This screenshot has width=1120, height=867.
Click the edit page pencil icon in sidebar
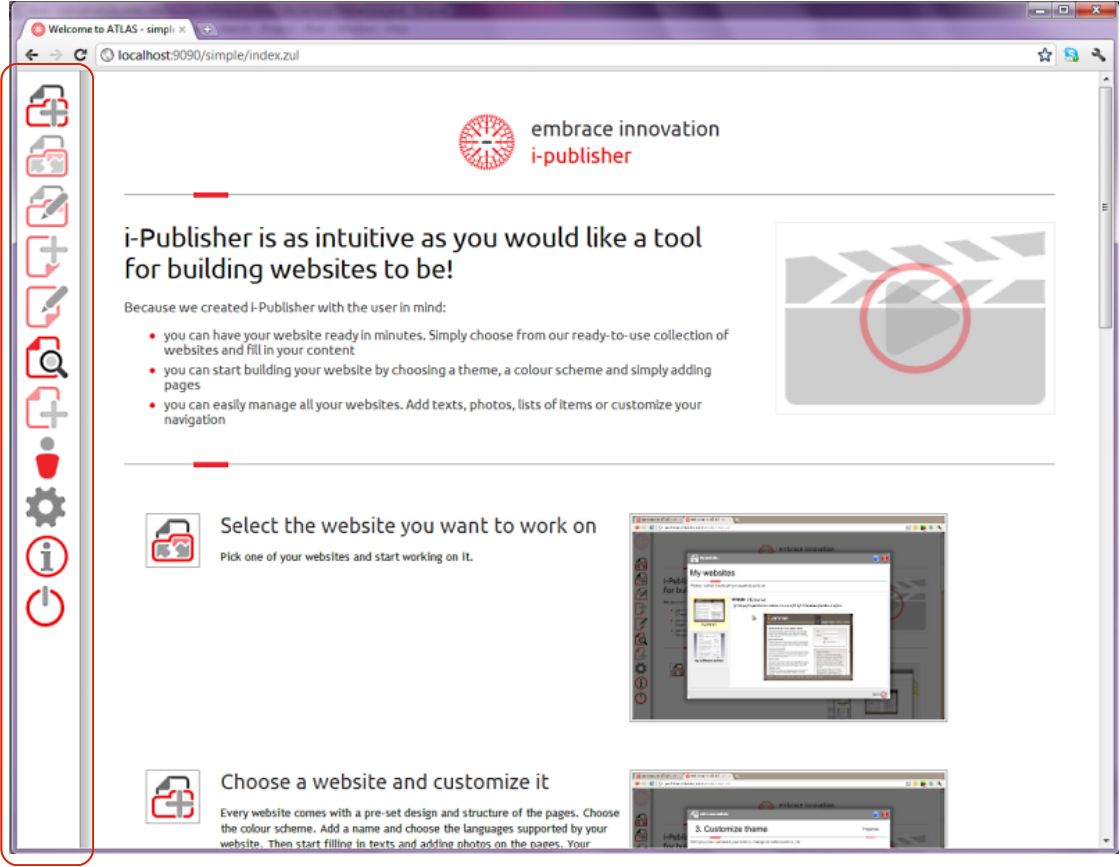[47, 306]
